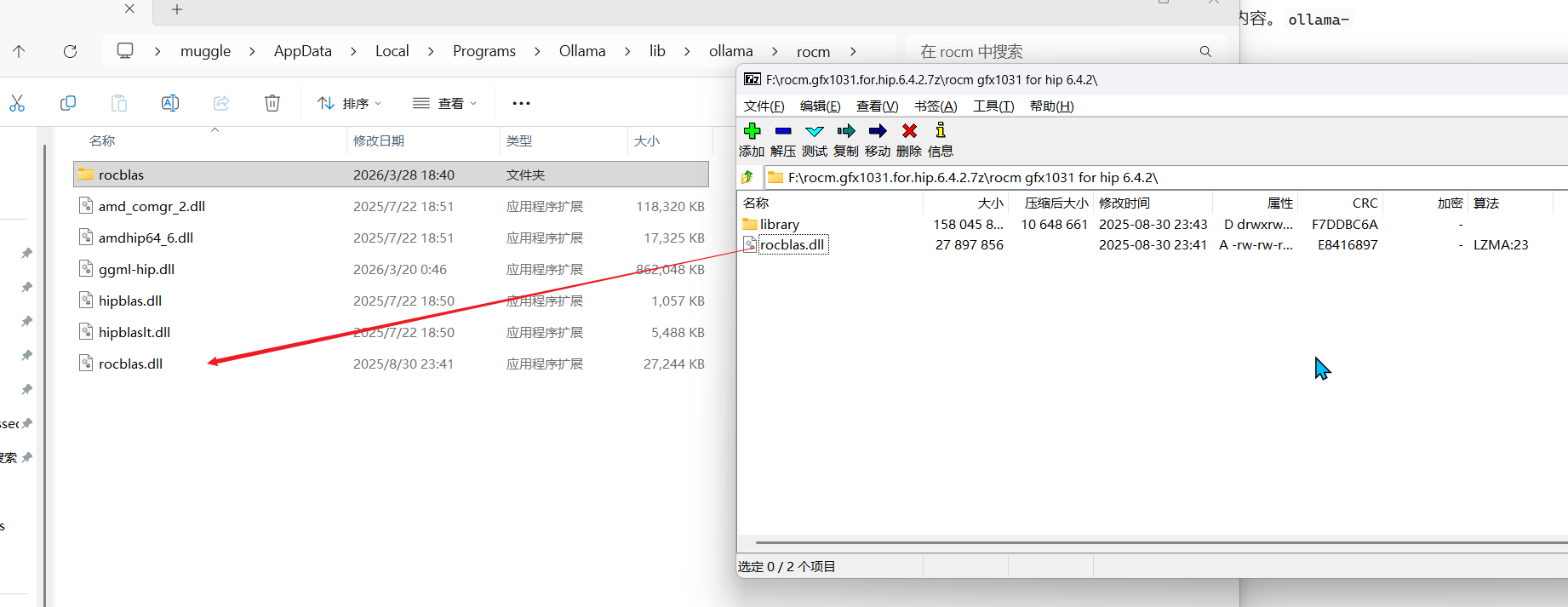Screen dimensions: 1568x607
Task: Click the 7-Zip Delete (删除) red X icon
Action: point(909,131)
